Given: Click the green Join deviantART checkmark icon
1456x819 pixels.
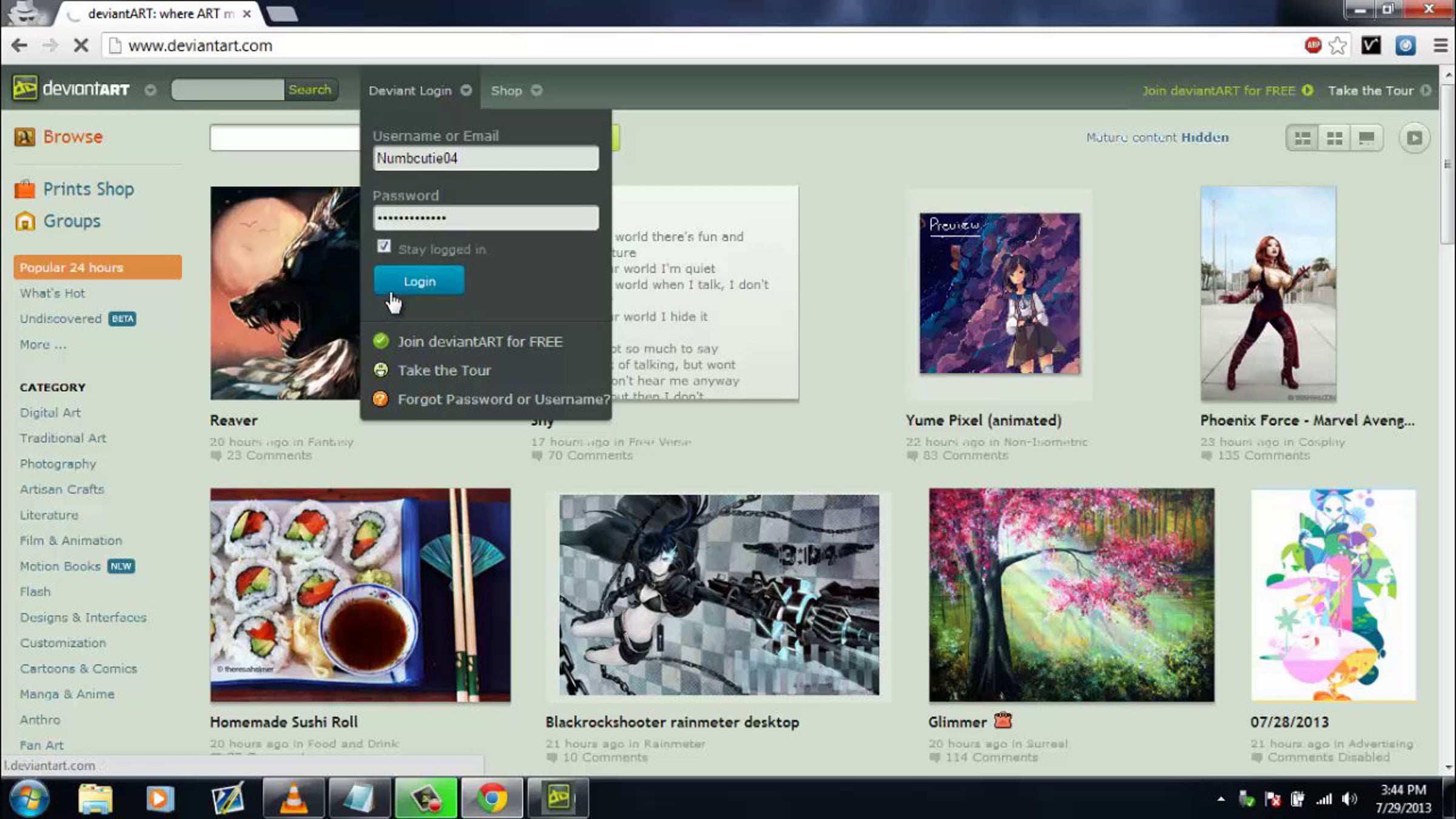Looking at the screenshot, I should (x=381, y=342).
